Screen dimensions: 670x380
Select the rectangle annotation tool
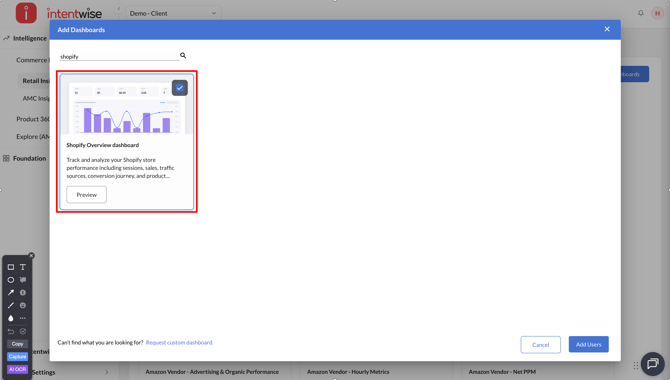[11, 267]
